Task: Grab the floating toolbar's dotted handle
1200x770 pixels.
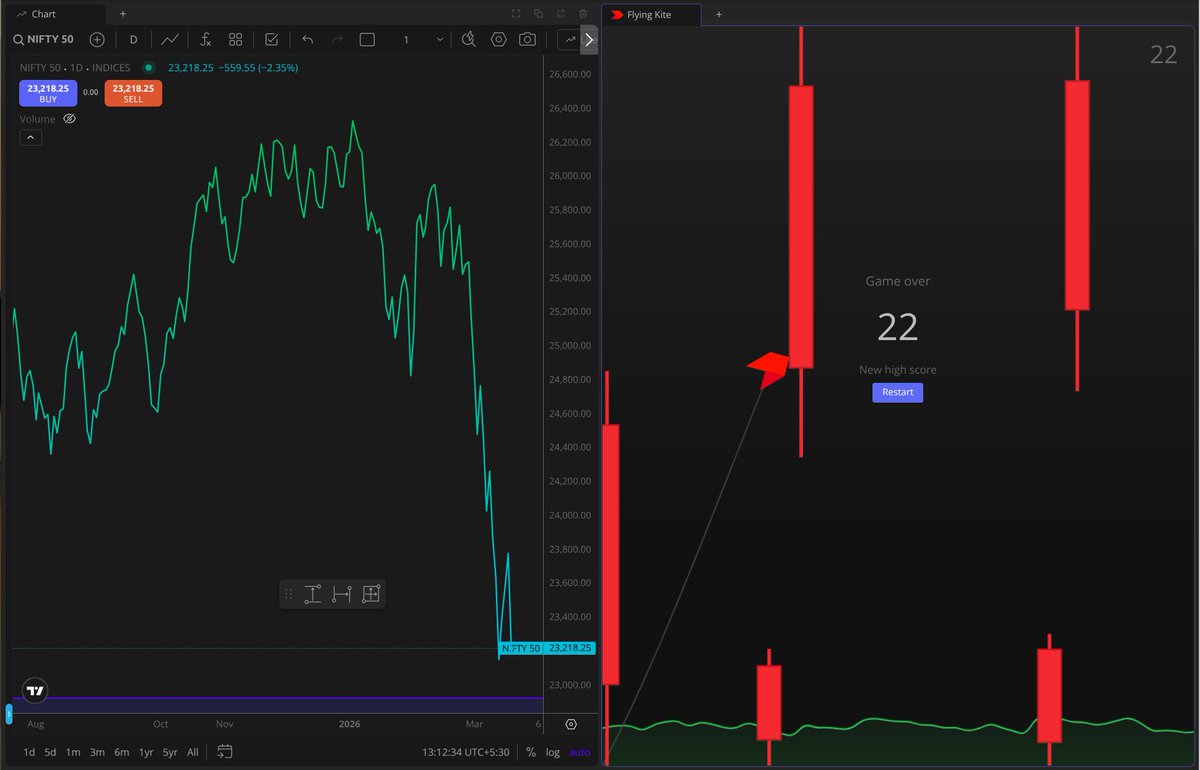Action: [x=289, y=594]
